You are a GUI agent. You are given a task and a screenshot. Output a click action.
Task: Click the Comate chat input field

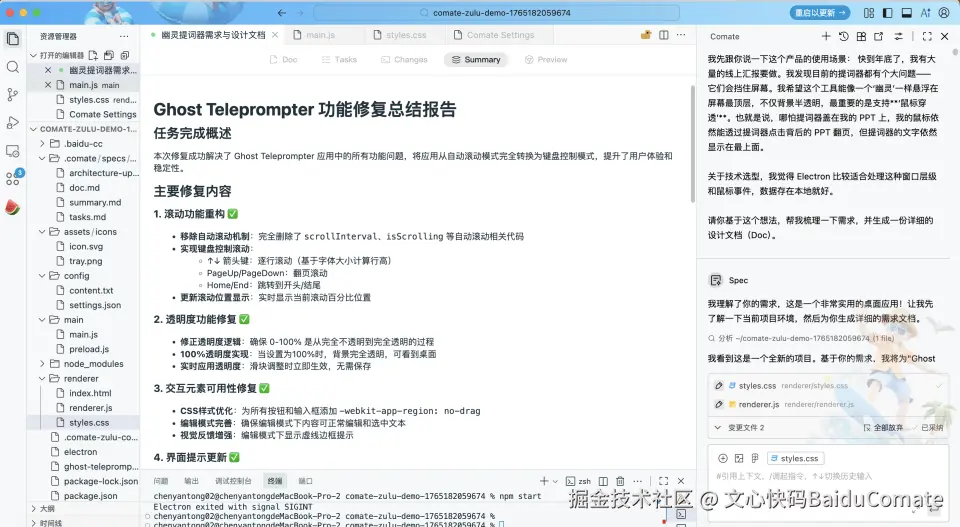(x=826, y=476)
